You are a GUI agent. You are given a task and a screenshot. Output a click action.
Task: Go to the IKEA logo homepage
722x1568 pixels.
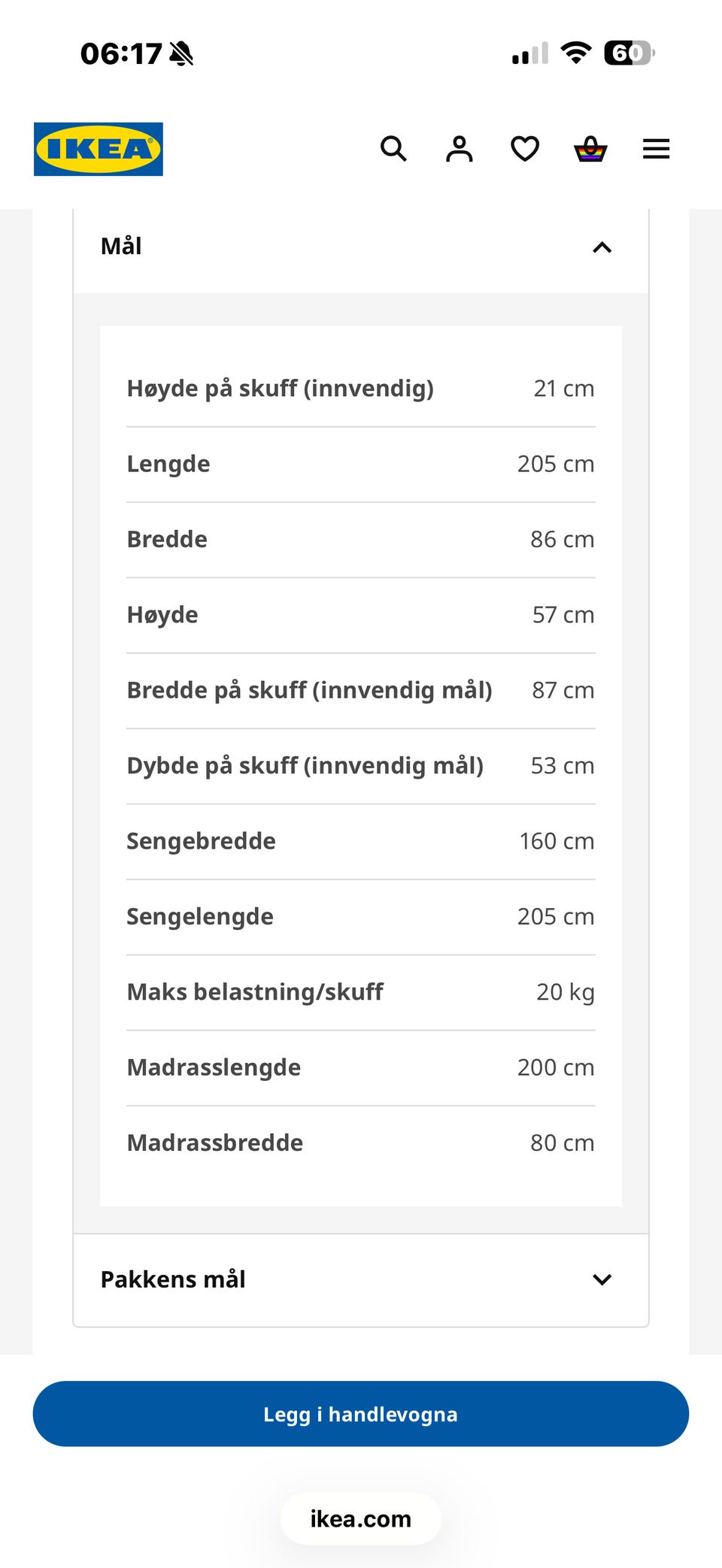pyautogui.click(x=99, y=149)
